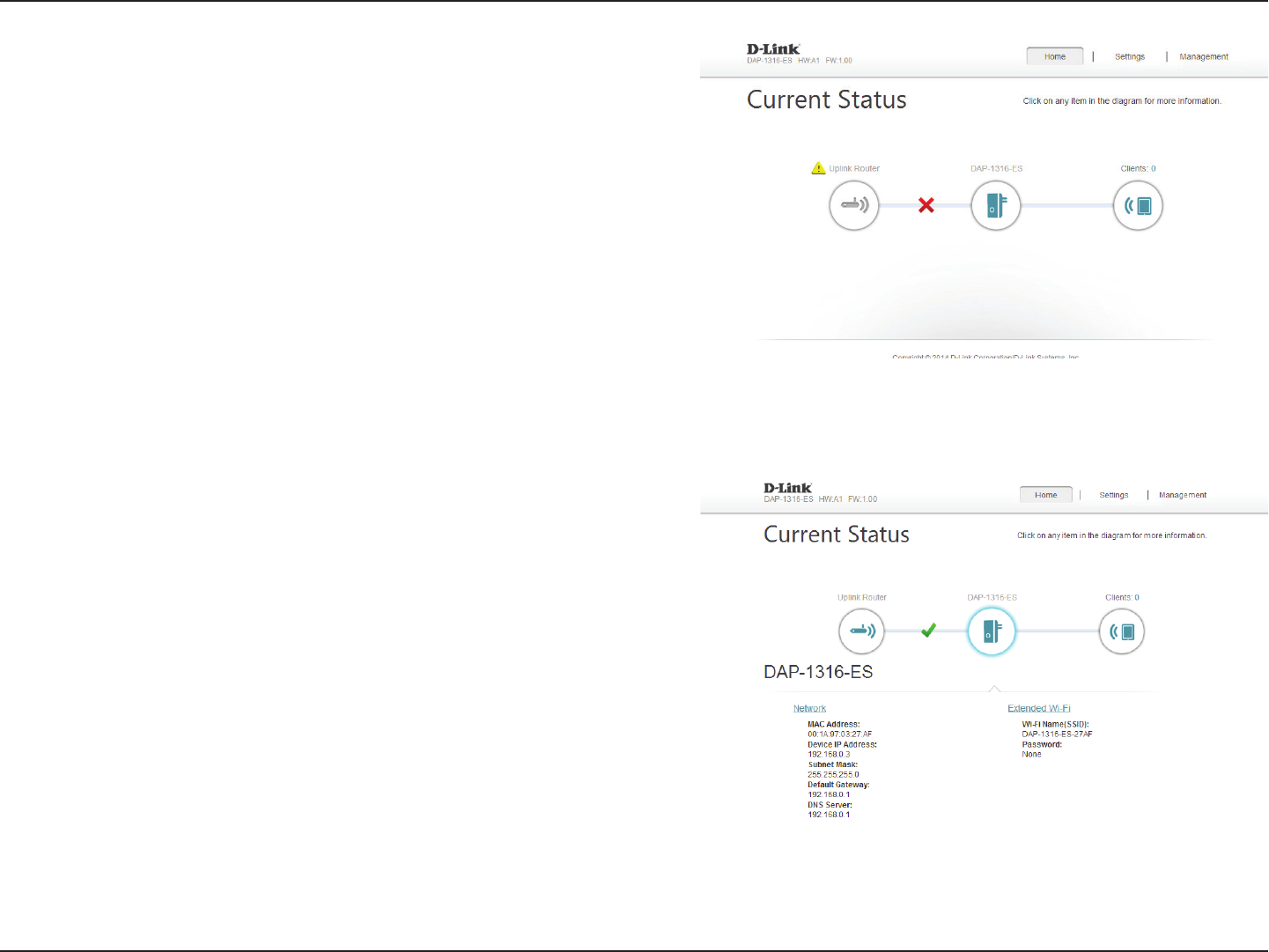
Task: Click the D-Link logo in the lower screenshot
Action: tap(788, 488)
